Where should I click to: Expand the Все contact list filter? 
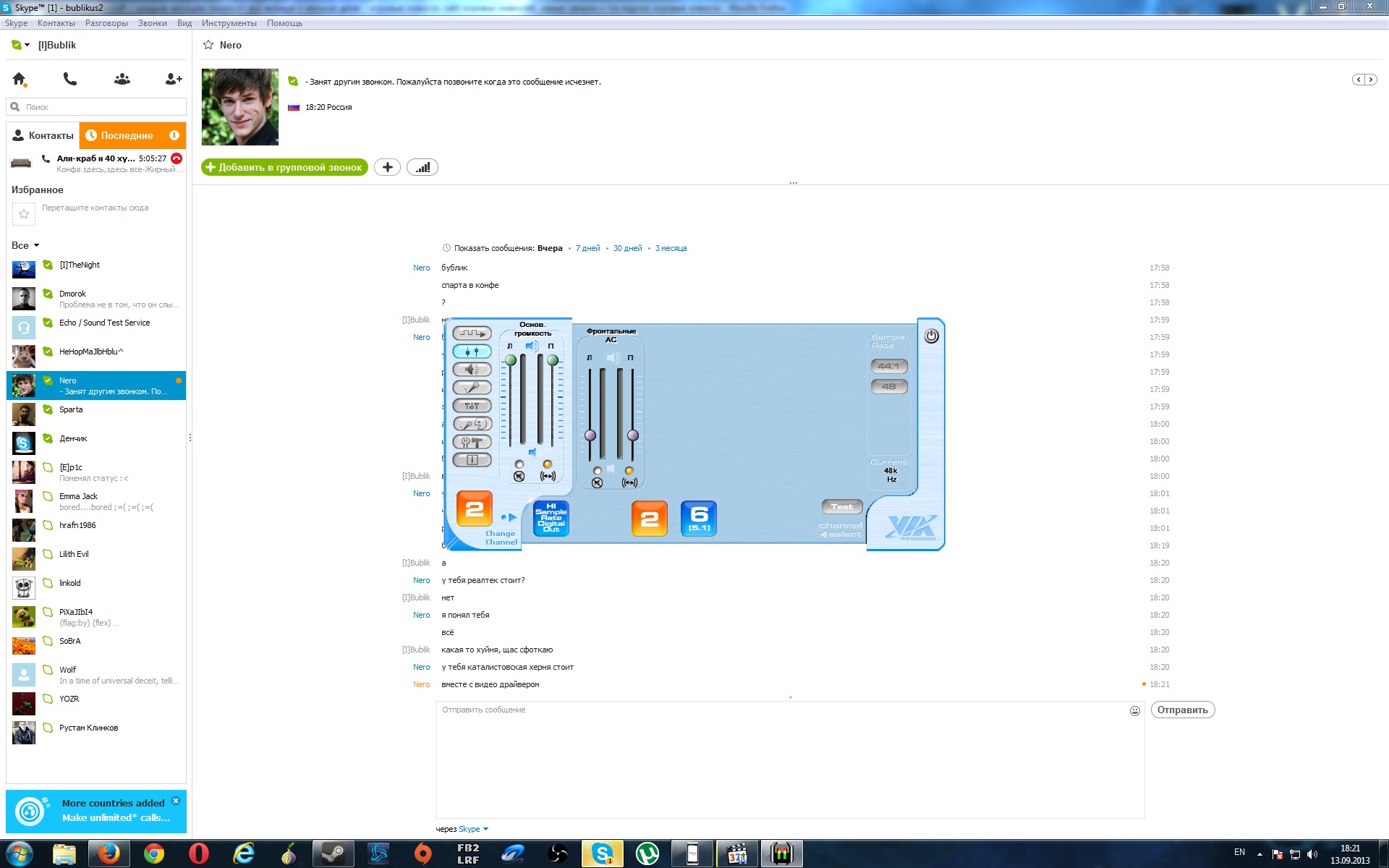point(25,245)
